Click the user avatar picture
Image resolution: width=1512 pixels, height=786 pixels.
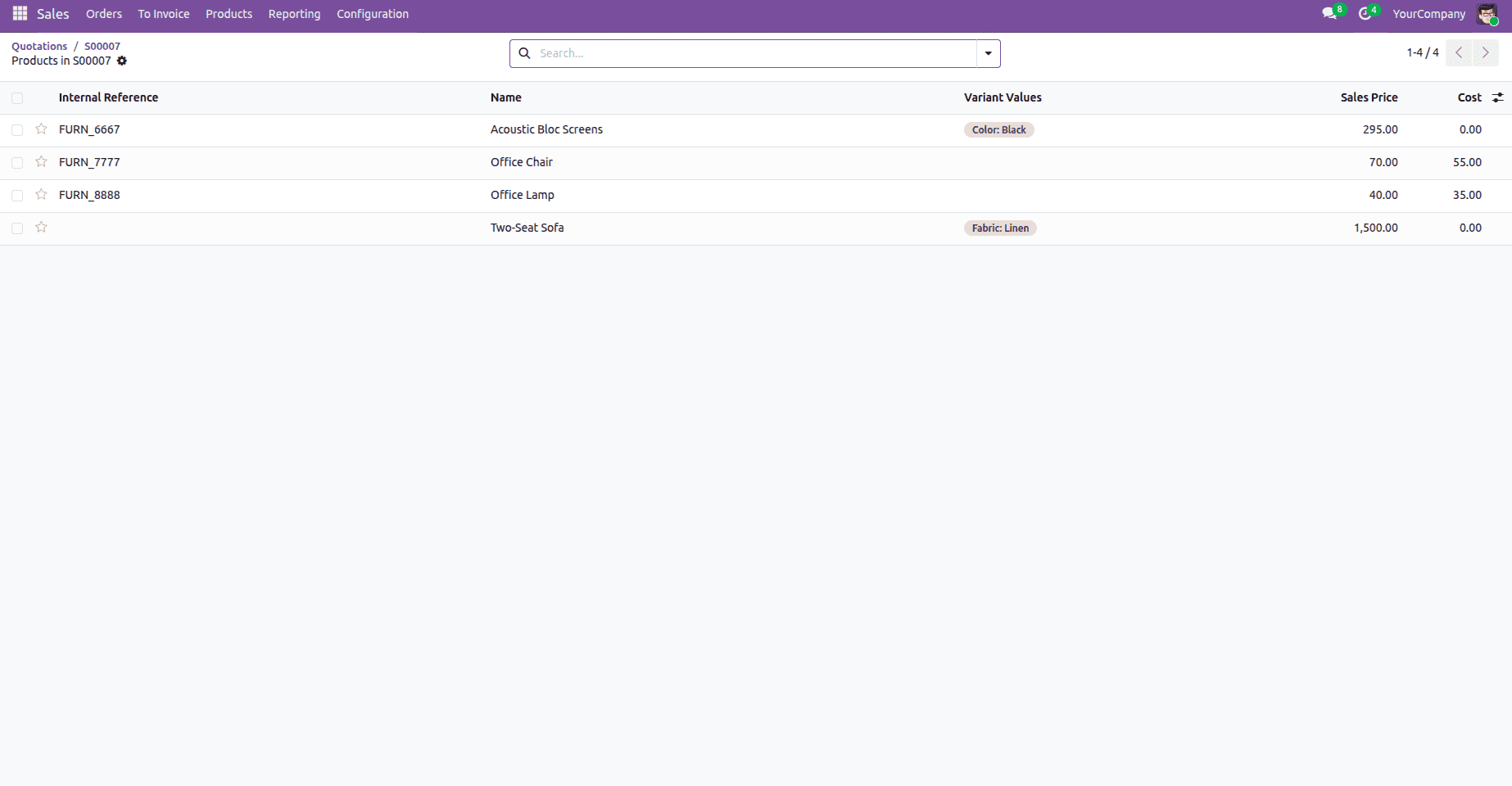pos(1487,14)
